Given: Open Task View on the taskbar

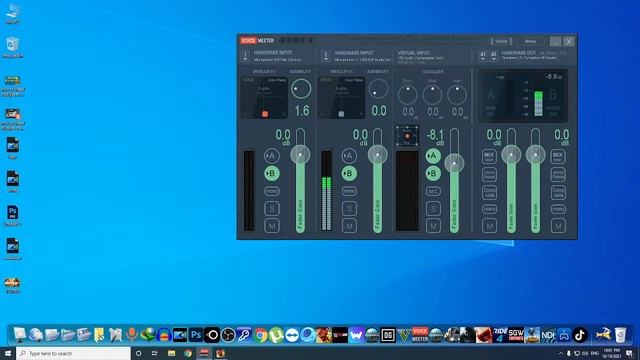Looking at the screenshot, I should click(x=155, y=353).
